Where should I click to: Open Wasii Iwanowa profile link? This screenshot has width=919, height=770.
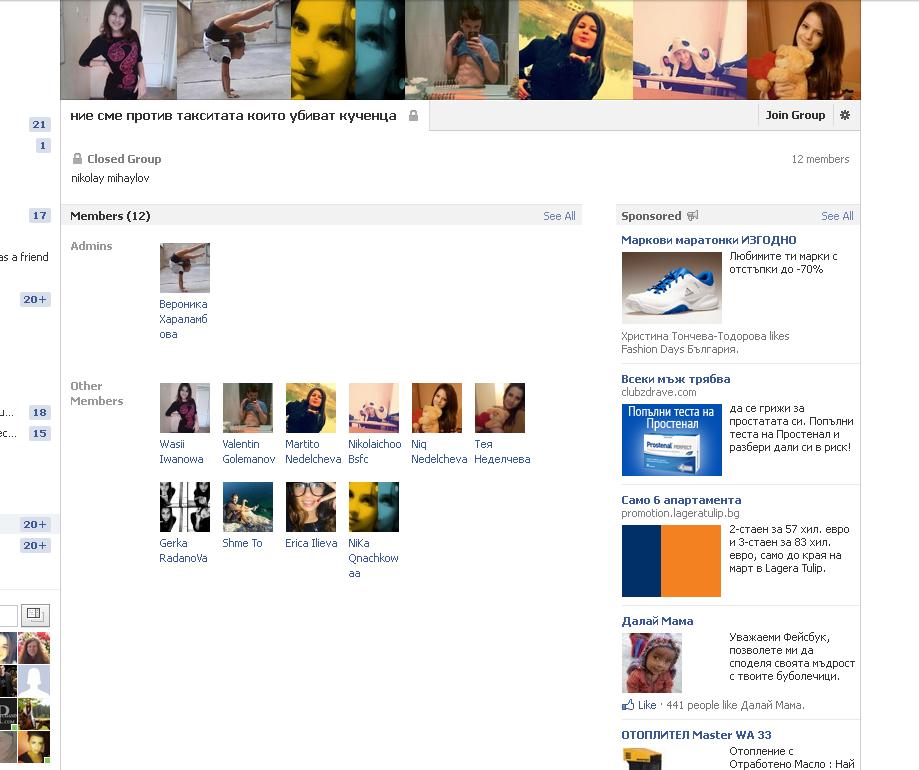tap(181, 452)
